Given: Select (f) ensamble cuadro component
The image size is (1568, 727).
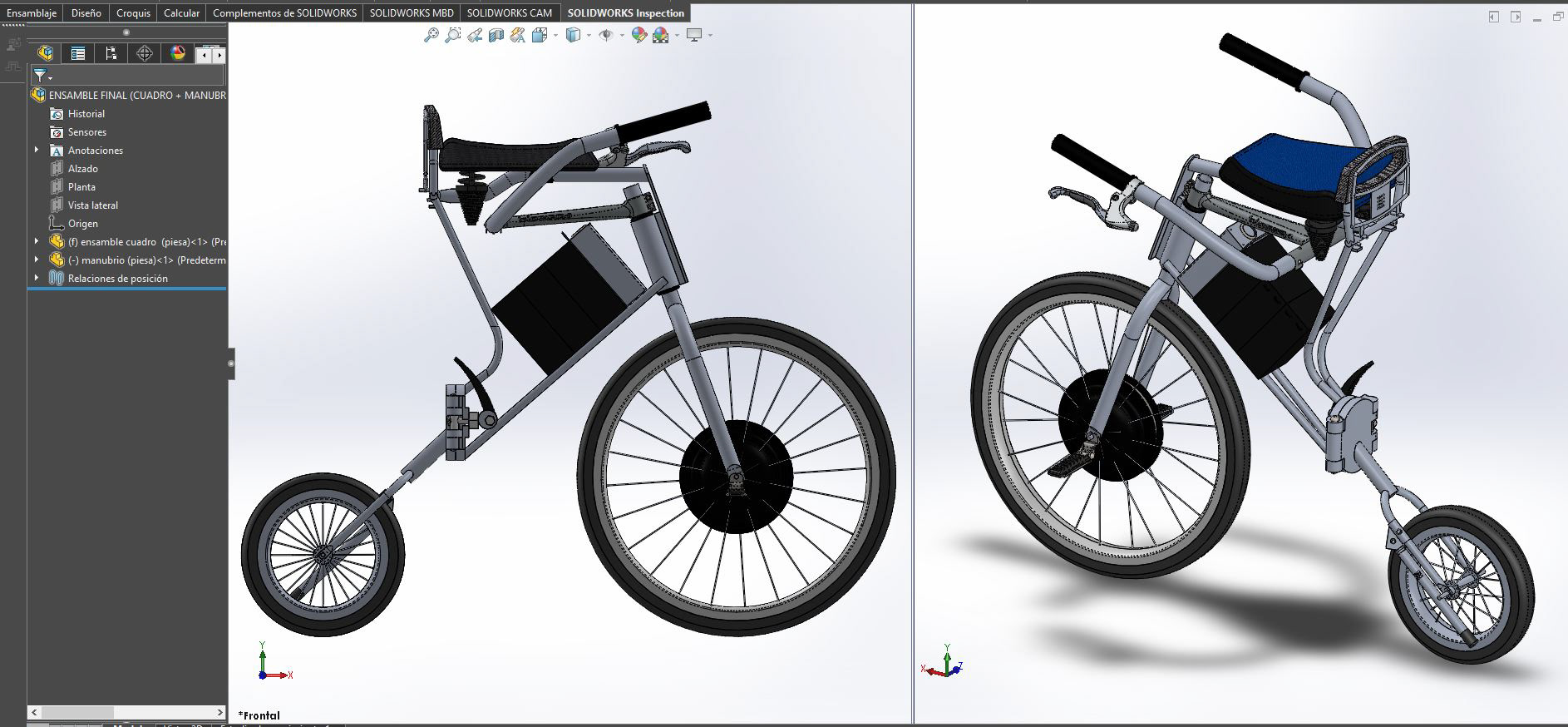Looking at the screenshot, I should coord(138,242).
